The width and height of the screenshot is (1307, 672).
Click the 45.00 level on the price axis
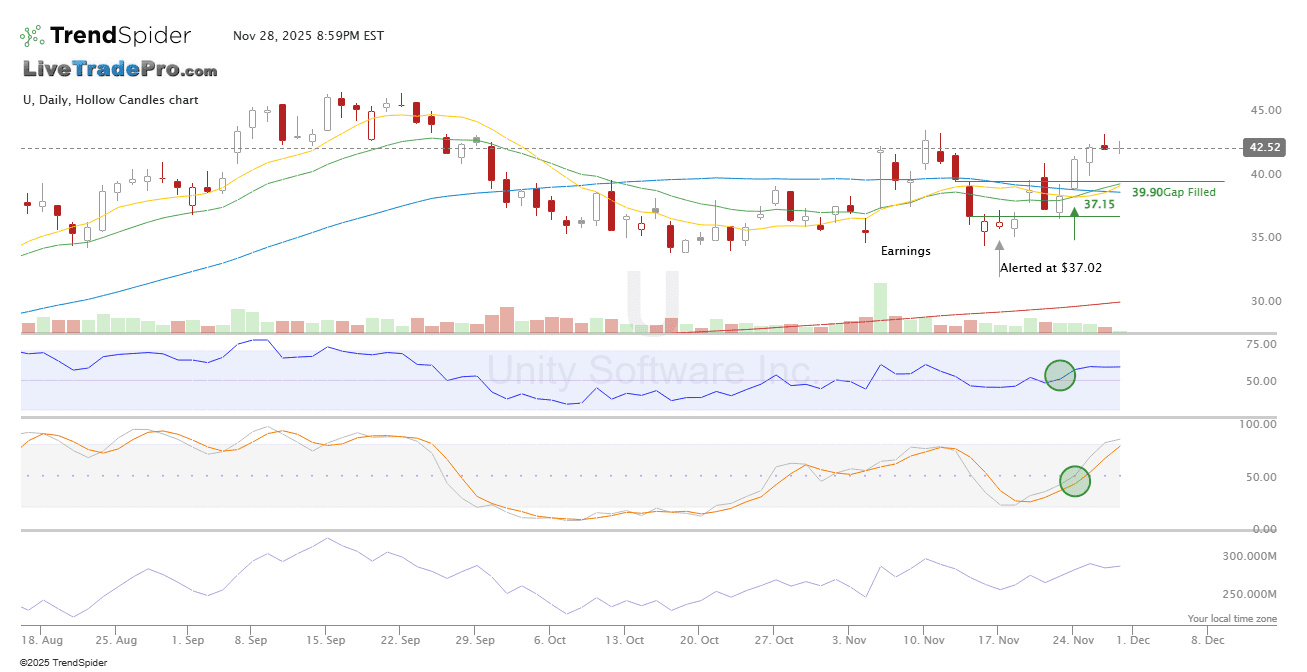pyautogui.click(x=1264, y=110)
